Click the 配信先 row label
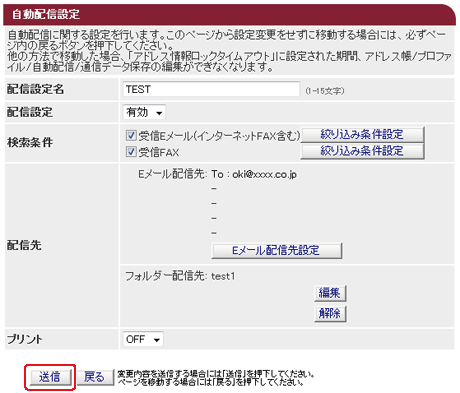 (x=24, y=246)
